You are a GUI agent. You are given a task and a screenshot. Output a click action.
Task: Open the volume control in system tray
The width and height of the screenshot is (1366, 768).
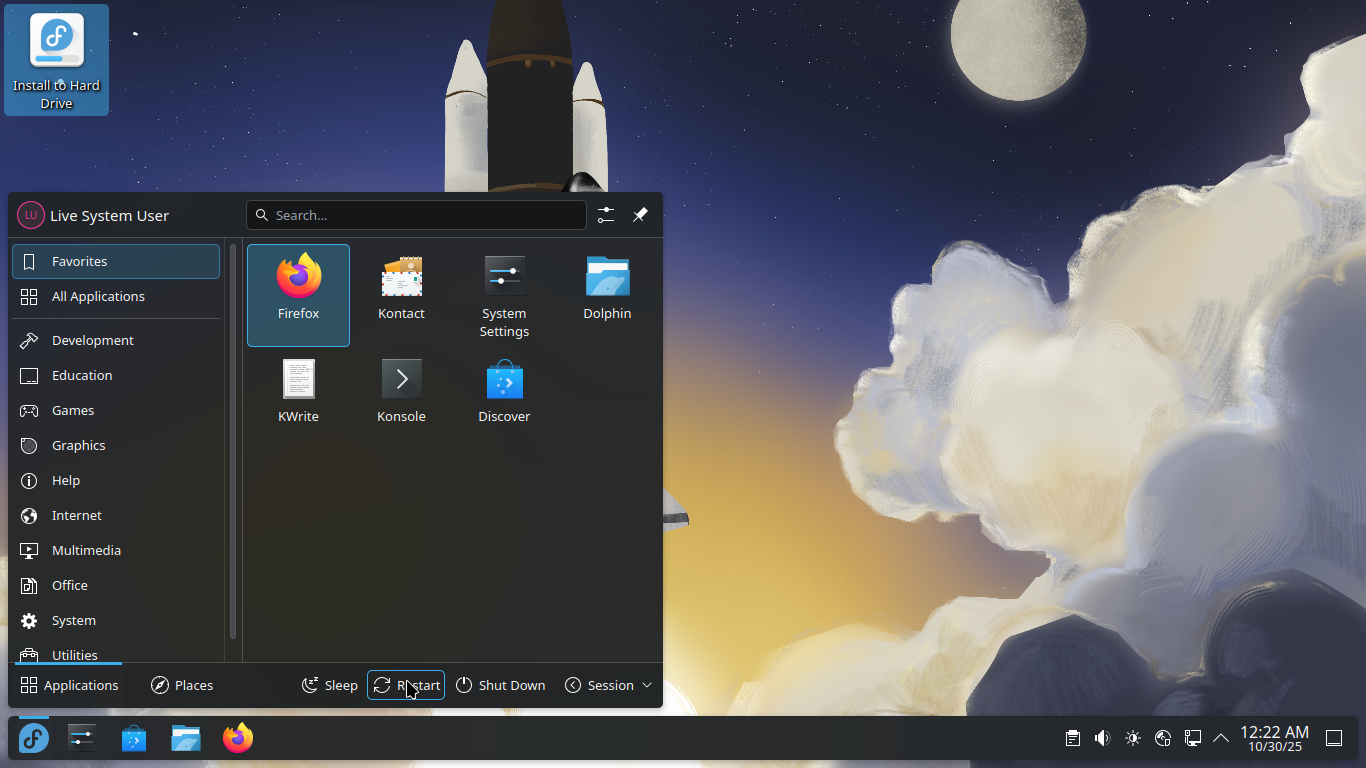coord(1102,738)
